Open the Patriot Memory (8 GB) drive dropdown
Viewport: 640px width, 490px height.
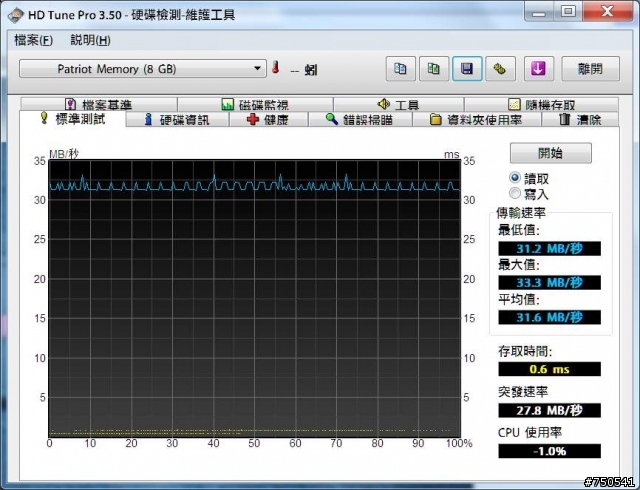pos(143,69)
